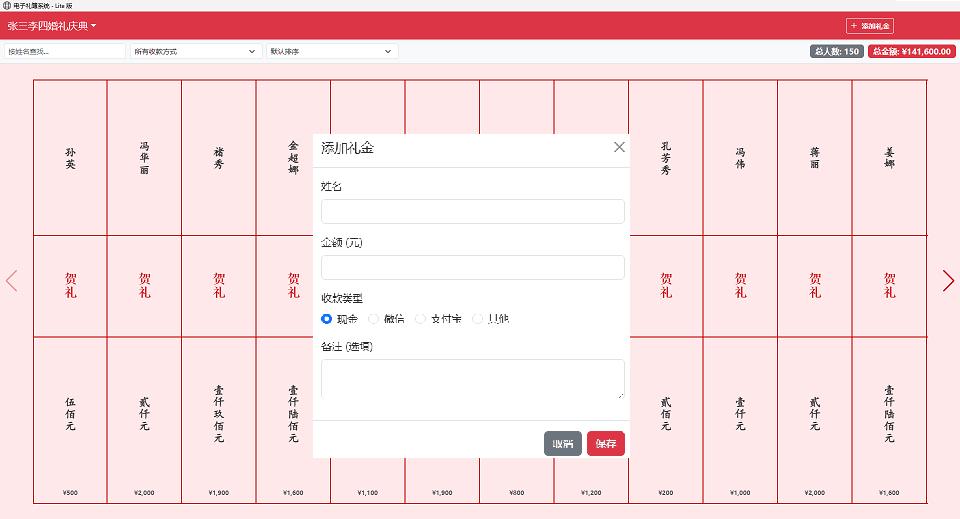Click the 备注 (选填) text area
The image size is (960, 519).
pyautogui.click(x=472, y=379)
